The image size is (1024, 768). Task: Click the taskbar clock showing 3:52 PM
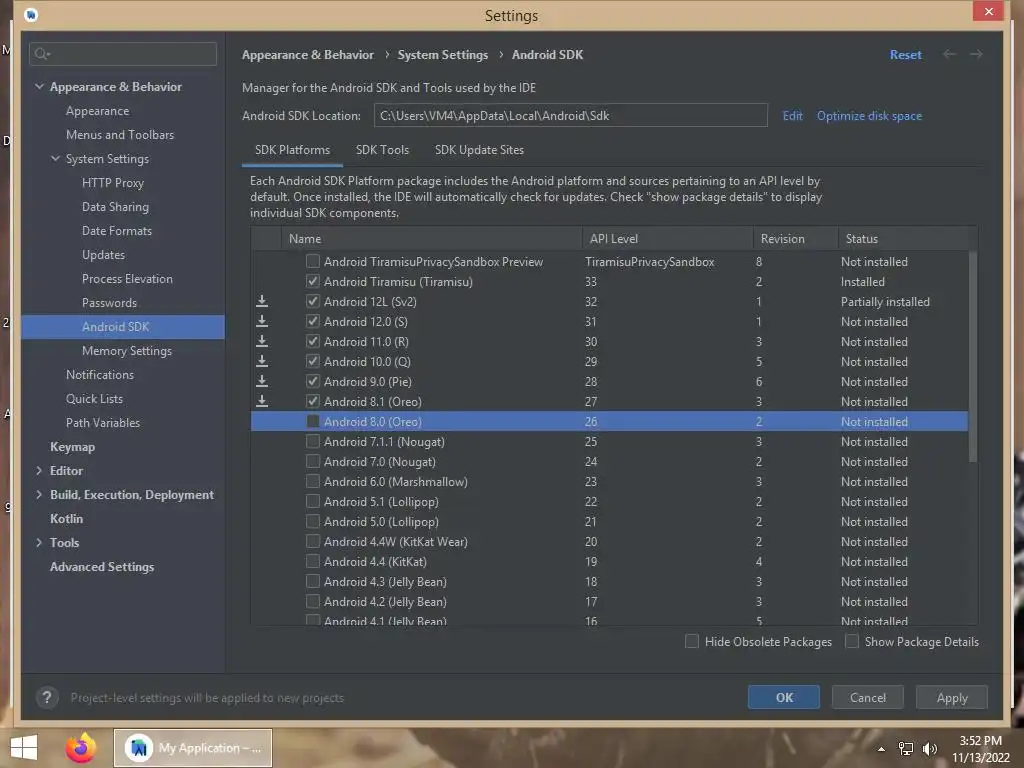pos(980,741)
